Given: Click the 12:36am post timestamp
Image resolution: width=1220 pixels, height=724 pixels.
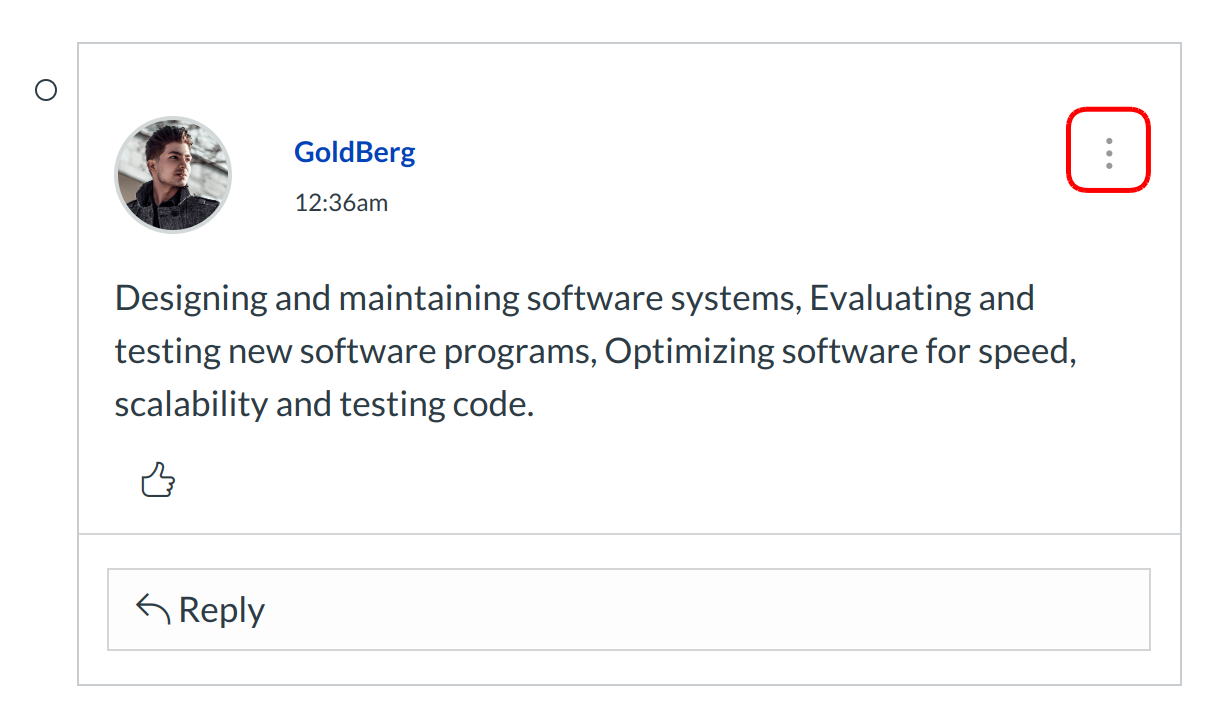Looking at the screenshot, I should point(341,203).
